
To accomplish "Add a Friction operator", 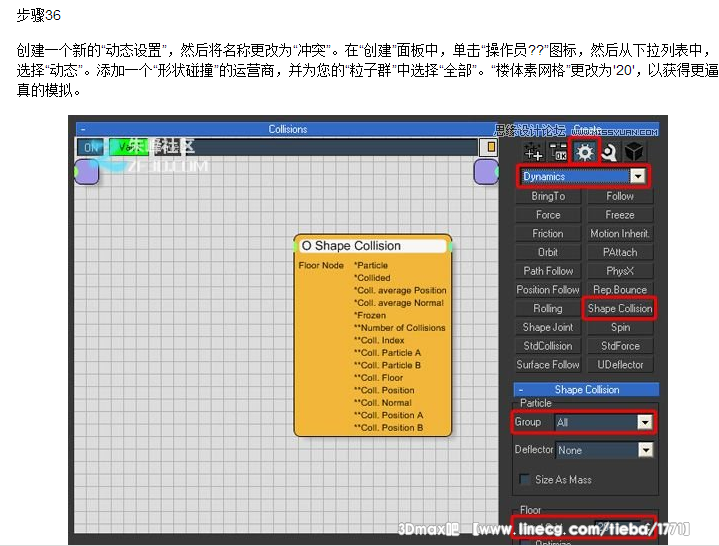I will pos(548,233).
